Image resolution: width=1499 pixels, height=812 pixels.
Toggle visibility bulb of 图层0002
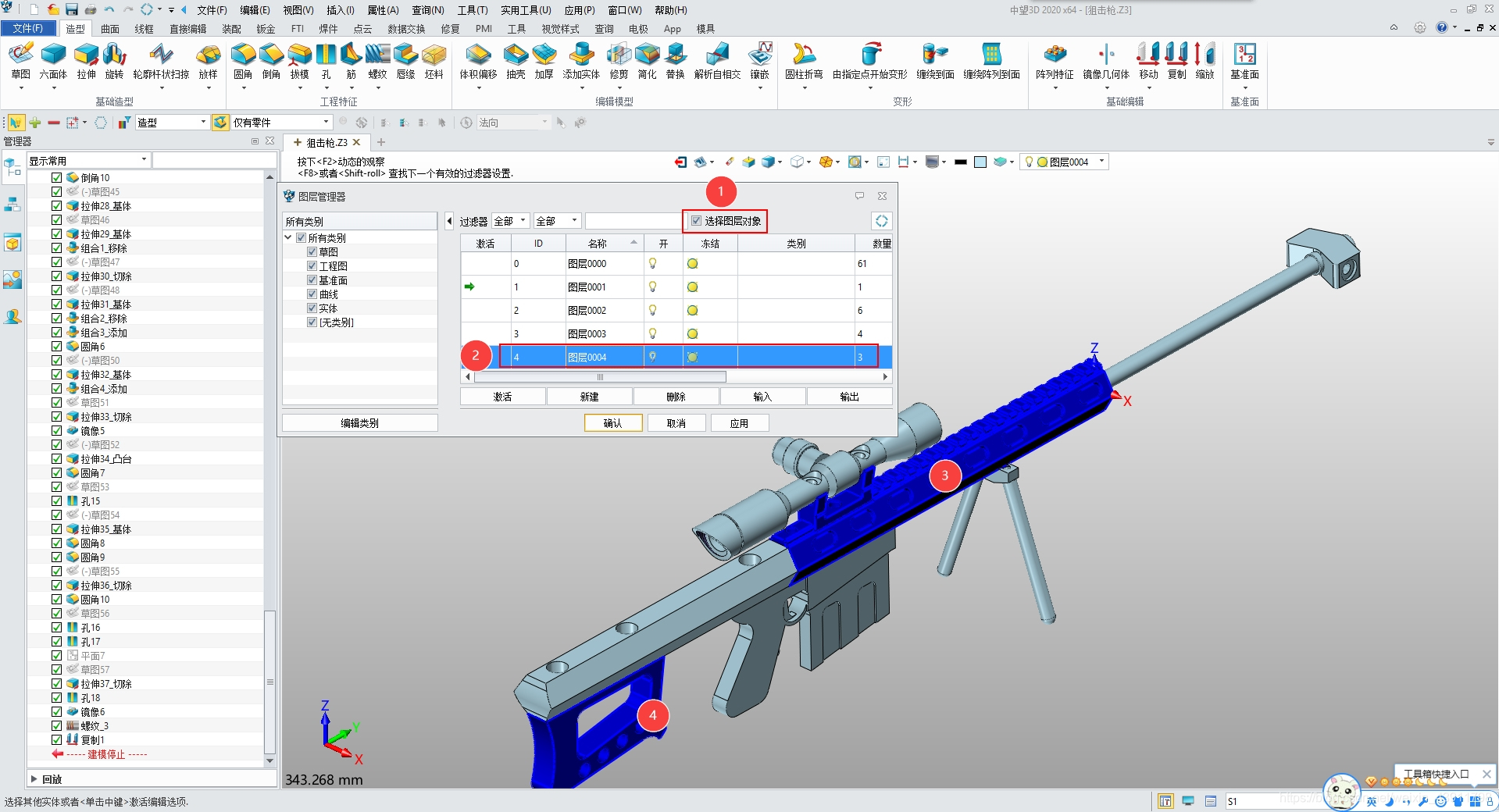pos(653,310)
